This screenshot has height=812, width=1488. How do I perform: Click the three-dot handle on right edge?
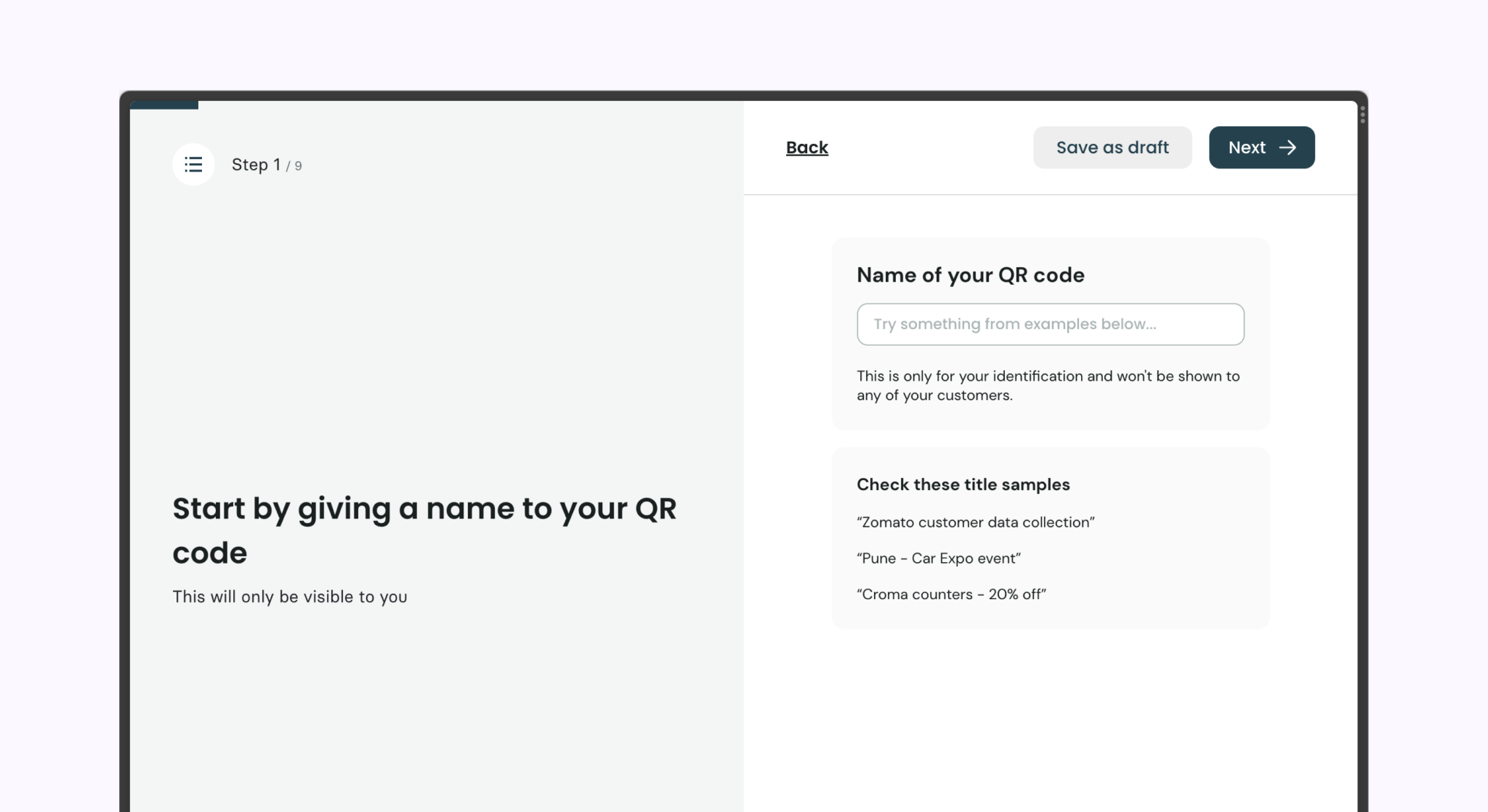[x=1363, y=114]
